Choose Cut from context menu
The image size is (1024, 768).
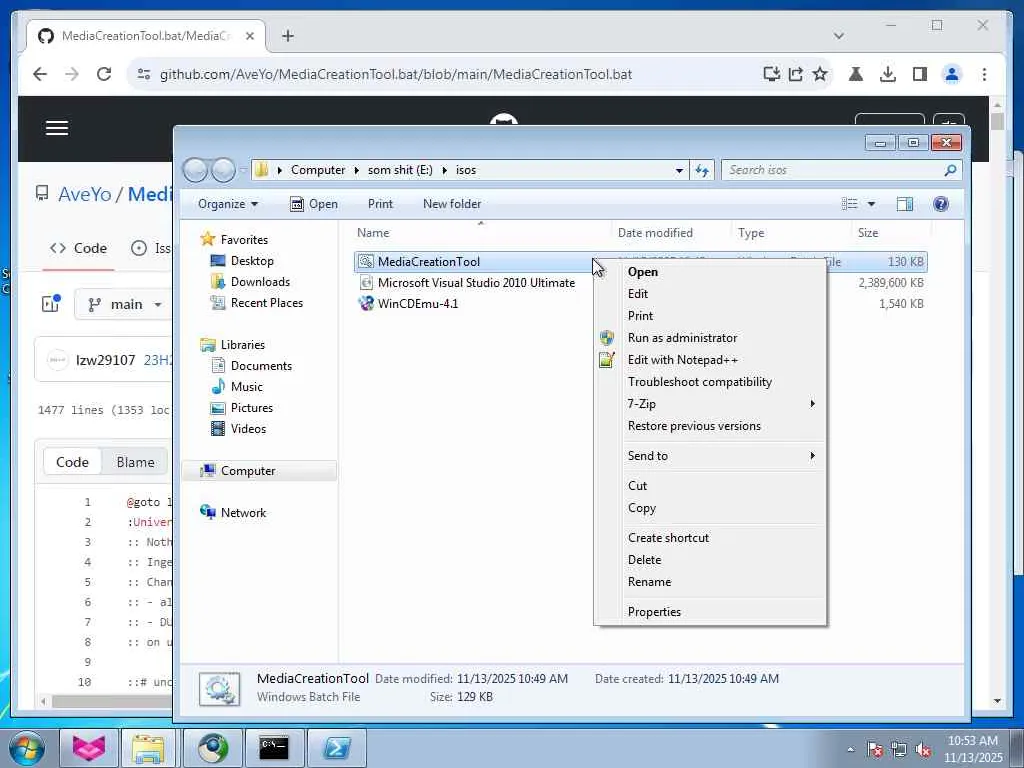pyautogui.click(x=637, y=486)
